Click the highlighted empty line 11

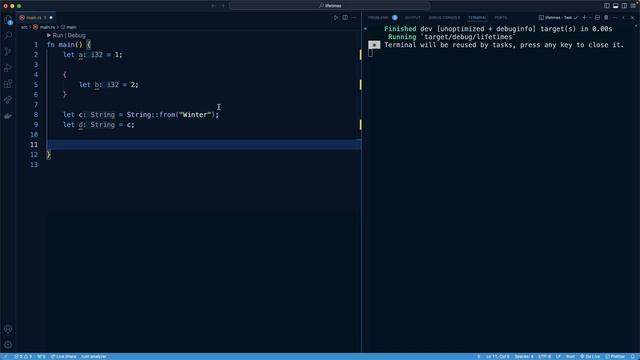pyautogui.click(x=204, y=144)
